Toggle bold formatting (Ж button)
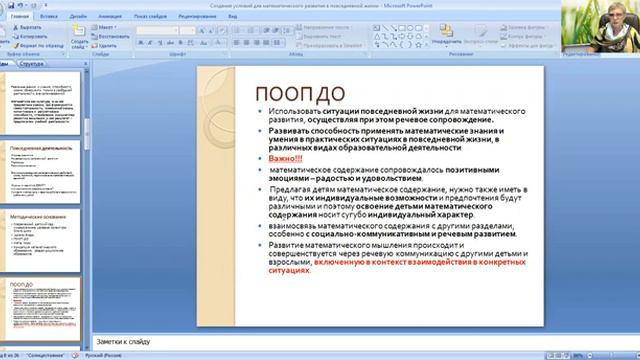Screen dimensions: 640x360 tap(141, 42)
